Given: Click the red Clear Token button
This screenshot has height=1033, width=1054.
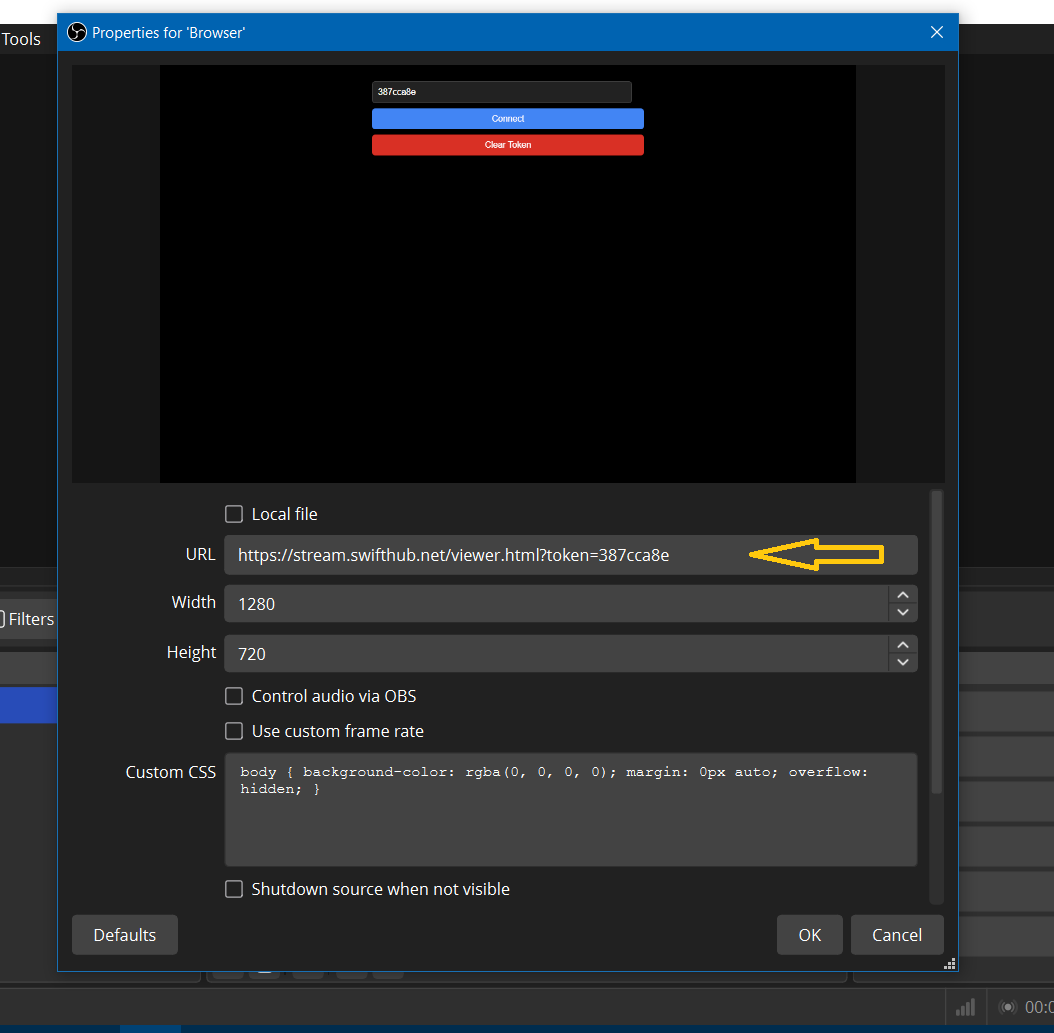Looking at the screenshot, I should pyautogui.click(x=508, y=145).
